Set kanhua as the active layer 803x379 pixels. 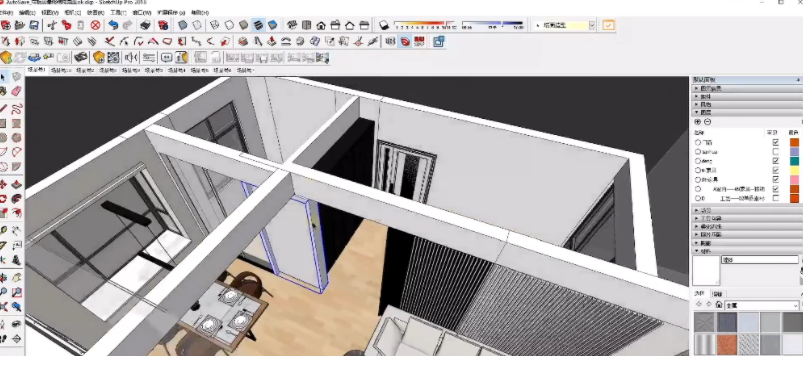pyautogui.click(x=698, y=152)
